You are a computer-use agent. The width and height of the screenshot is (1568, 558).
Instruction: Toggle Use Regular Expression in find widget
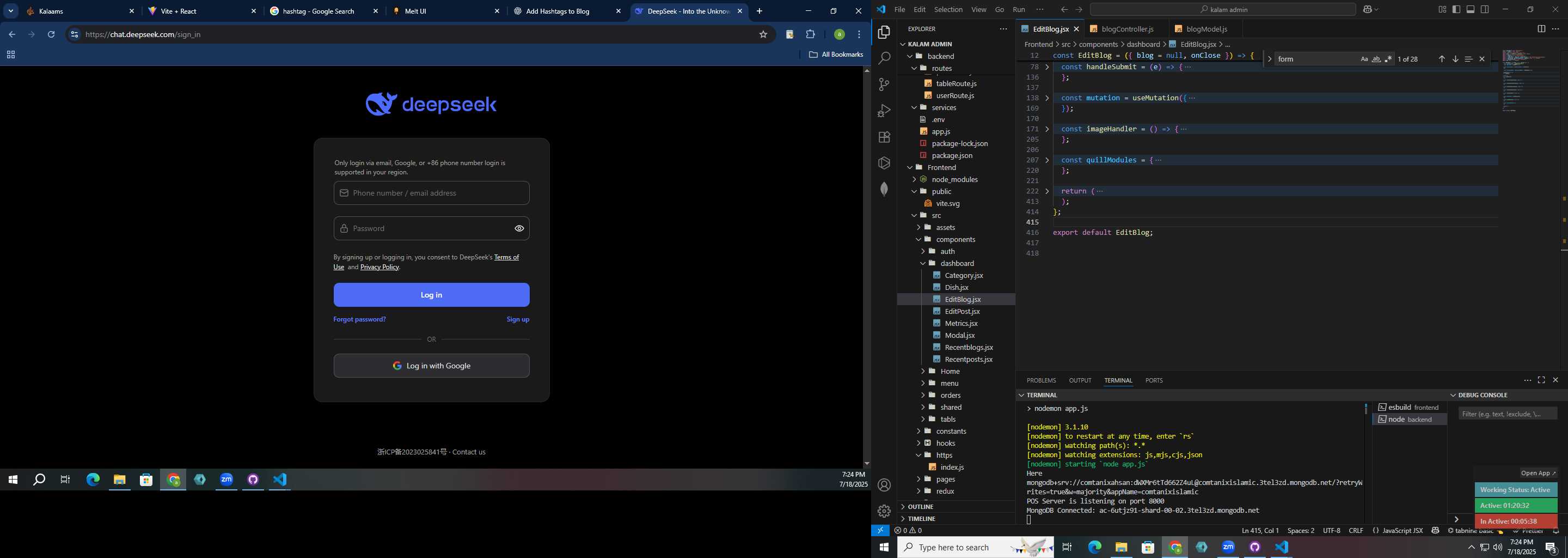coord(1388,59)
